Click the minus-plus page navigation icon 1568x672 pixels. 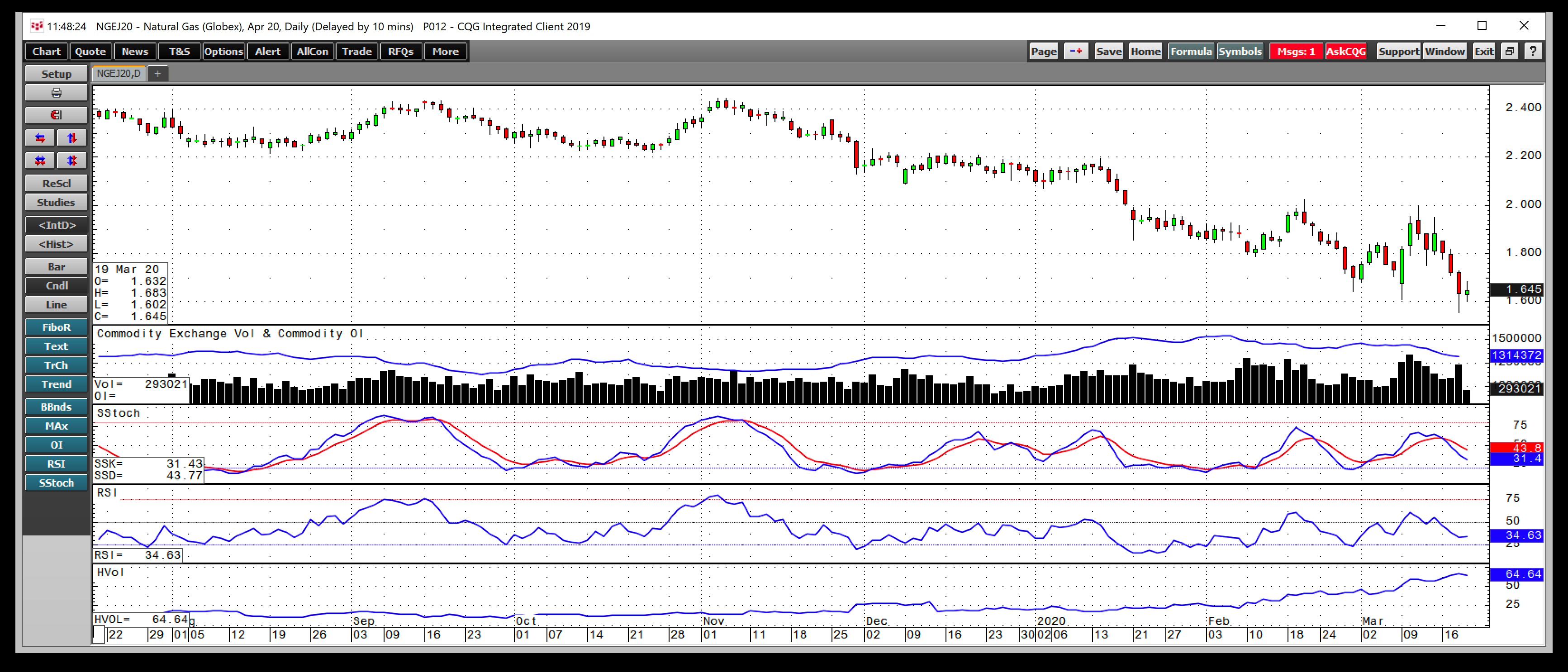click(x=1075, y=52)
